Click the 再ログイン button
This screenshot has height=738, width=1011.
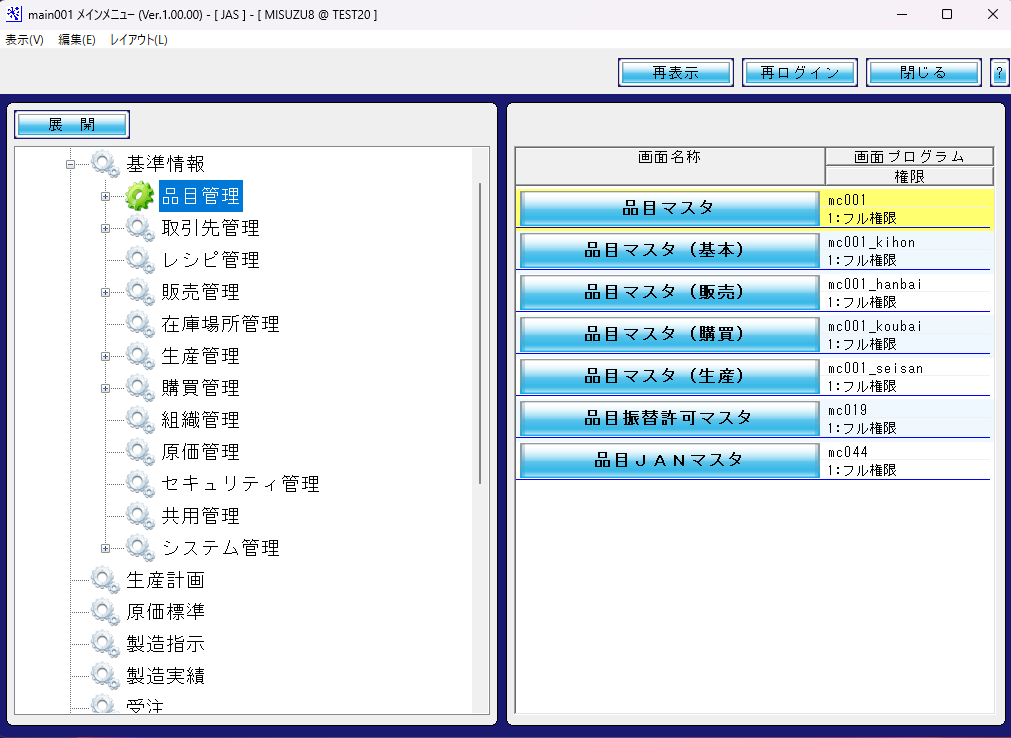pos(800,73)
